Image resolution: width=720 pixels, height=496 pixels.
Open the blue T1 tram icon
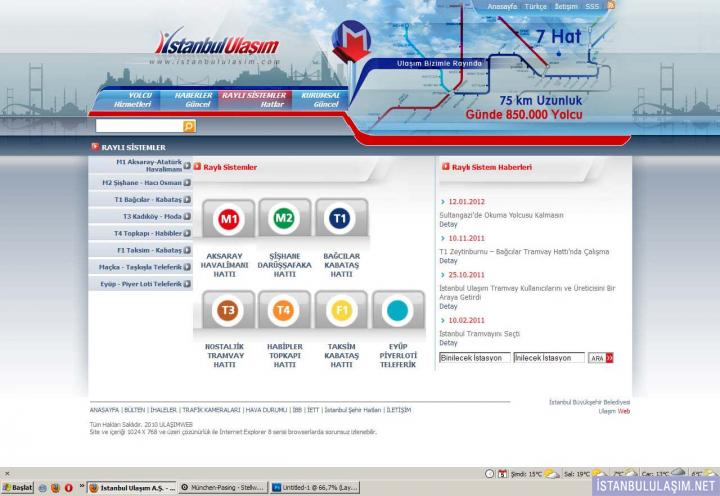[340, 218]
